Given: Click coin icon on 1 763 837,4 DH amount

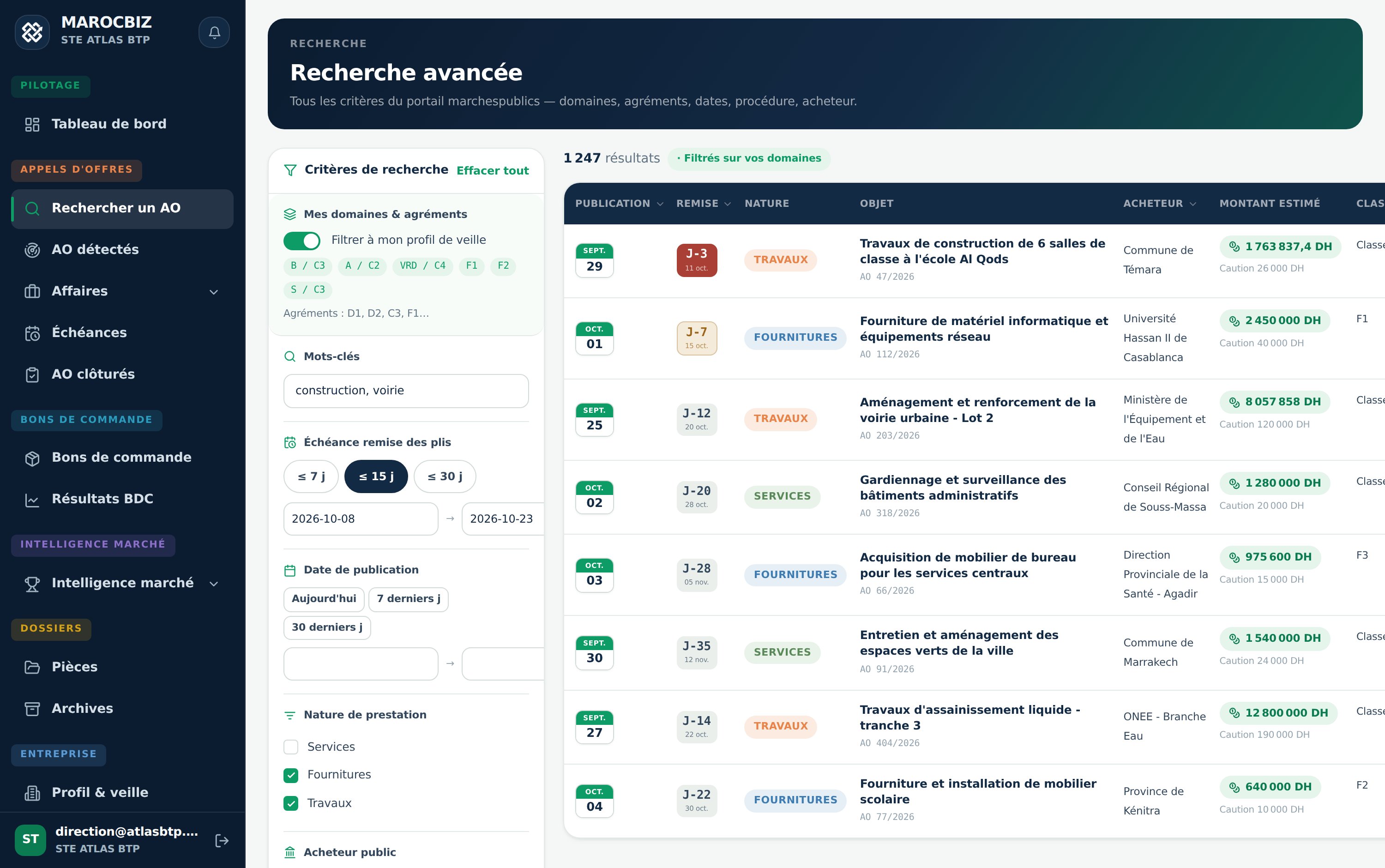Looking at the screenshot, I should click(x=1234, y=246).
